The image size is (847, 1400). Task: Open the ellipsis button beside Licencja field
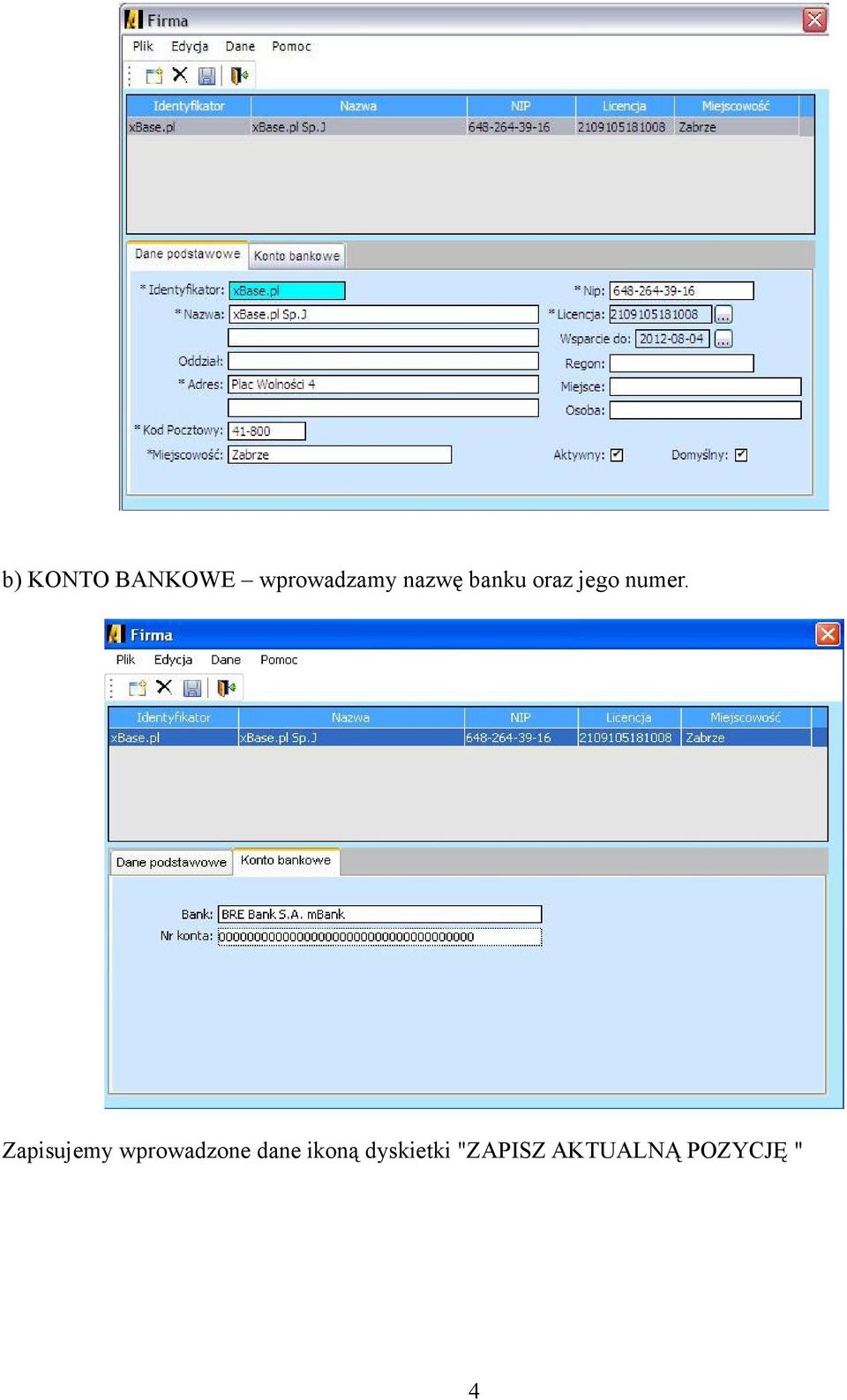723,315
